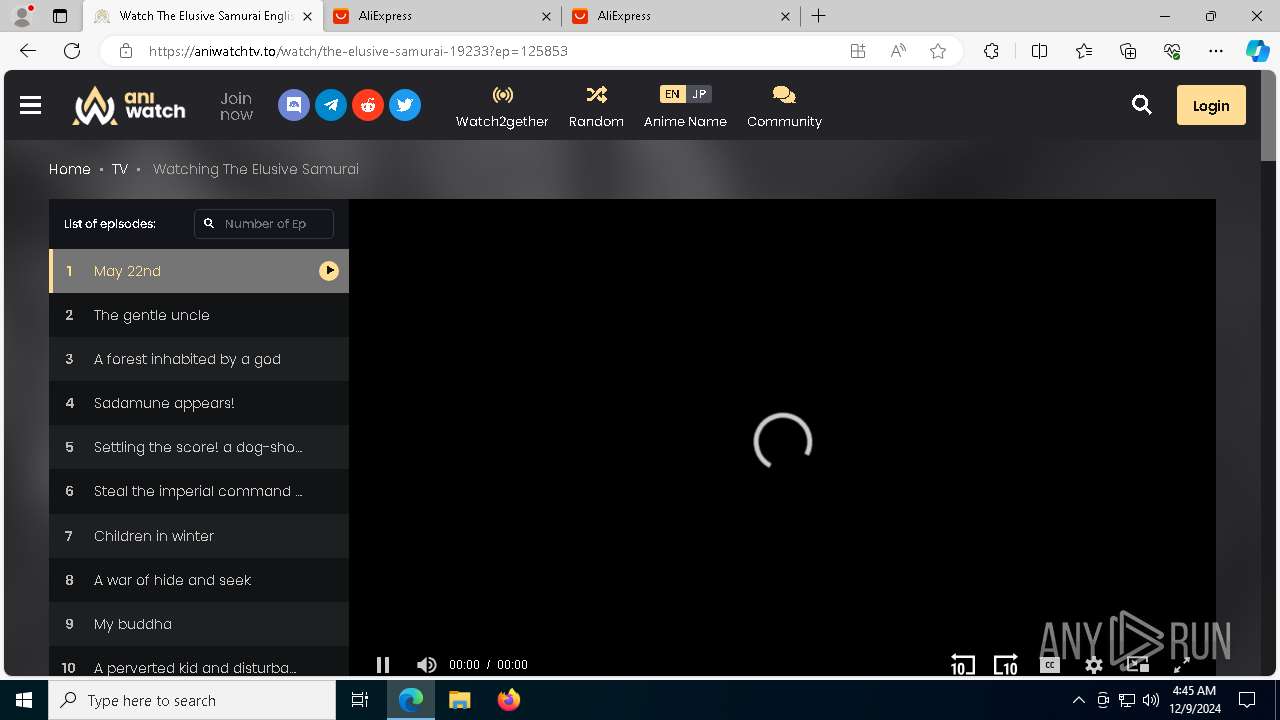This screenshot has height=720, width=1280.
Task: Play episode 1 May 22nd
Action: click(x=199, y=271)
